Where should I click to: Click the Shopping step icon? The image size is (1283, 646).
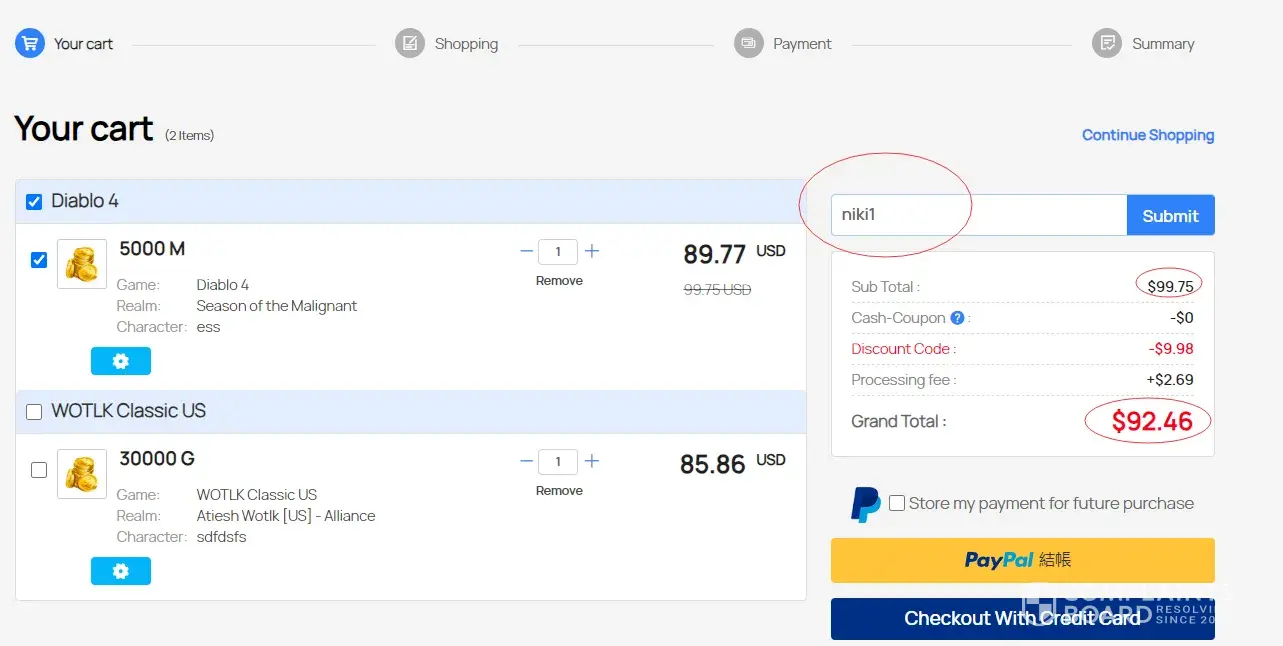(x=410, y=44)
